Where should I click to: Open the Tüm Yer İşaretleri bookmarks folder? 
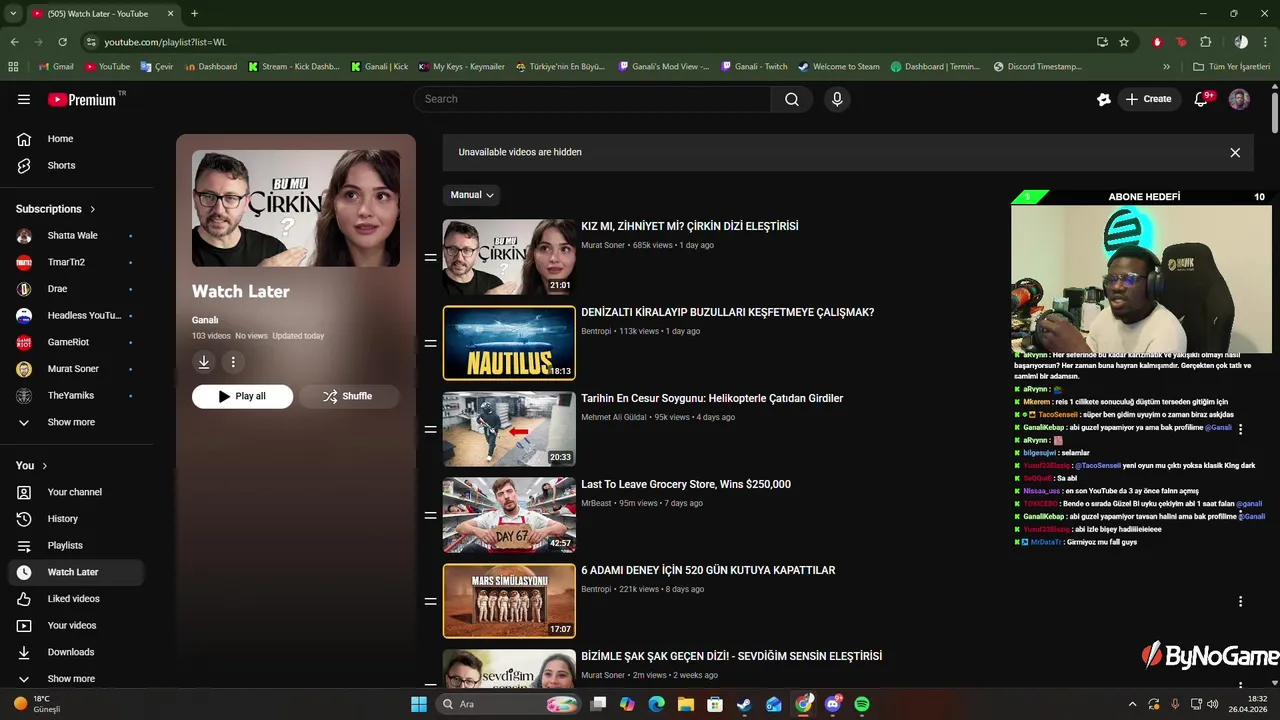1232,67
